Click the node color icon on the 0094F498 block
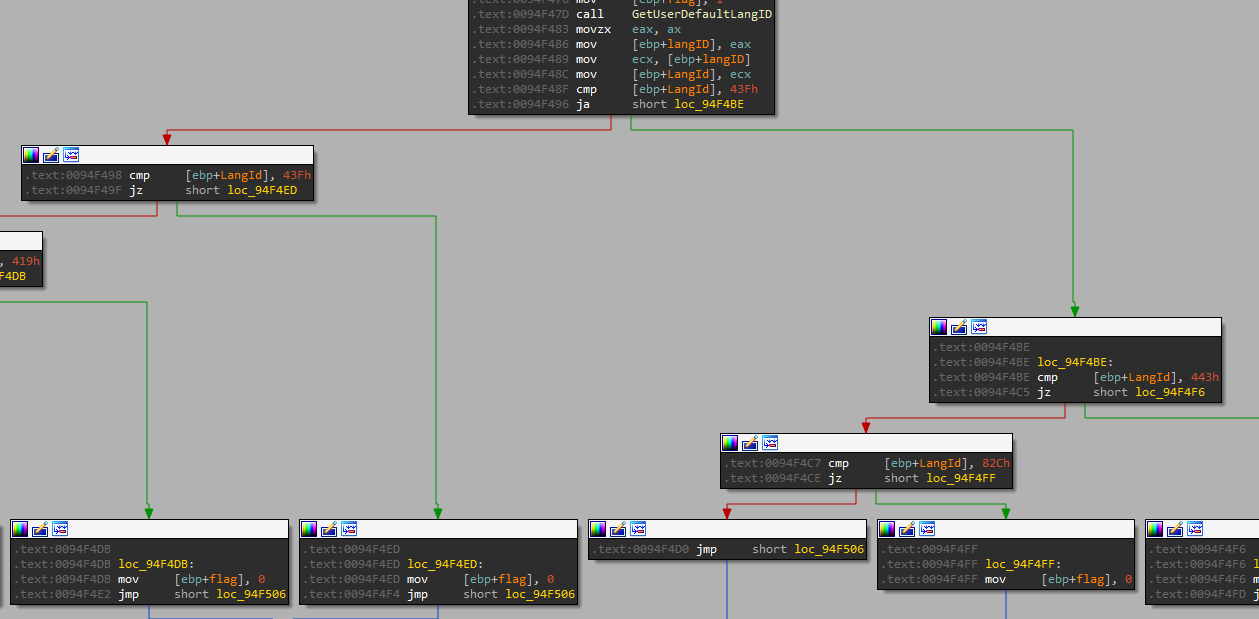Viewport: 1259px width, 619px height. tap(31, 155)
